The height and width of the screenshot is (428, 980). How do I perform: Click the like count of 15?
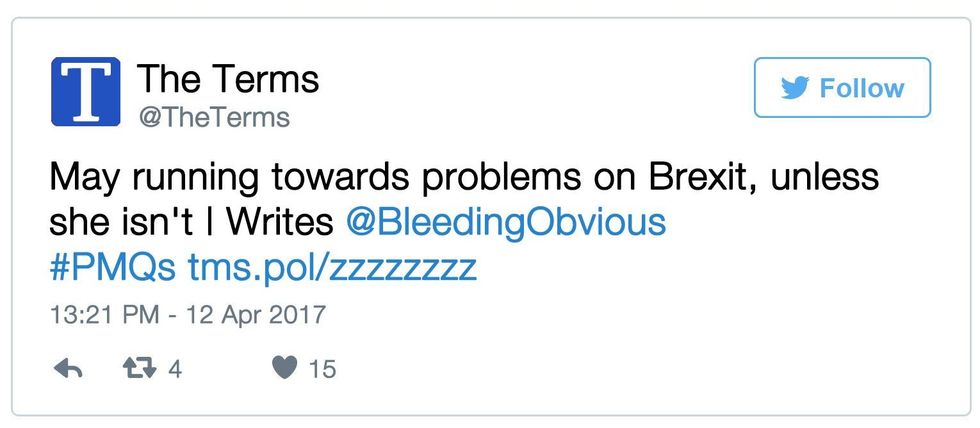(x=321, y=369)
